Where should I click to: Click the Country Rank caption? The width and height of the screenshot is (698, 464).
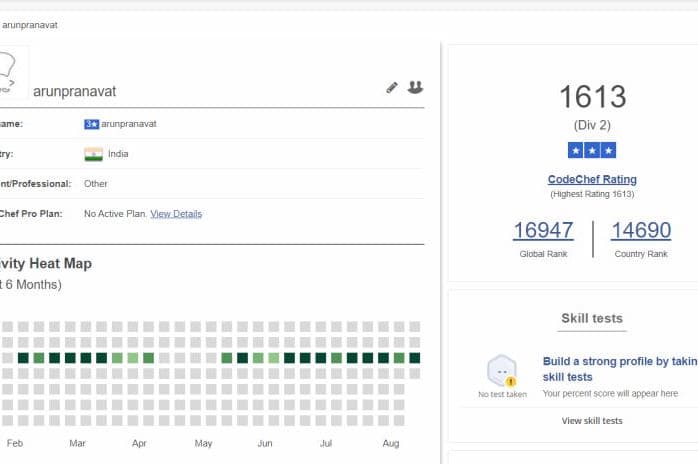pos(641,254)
